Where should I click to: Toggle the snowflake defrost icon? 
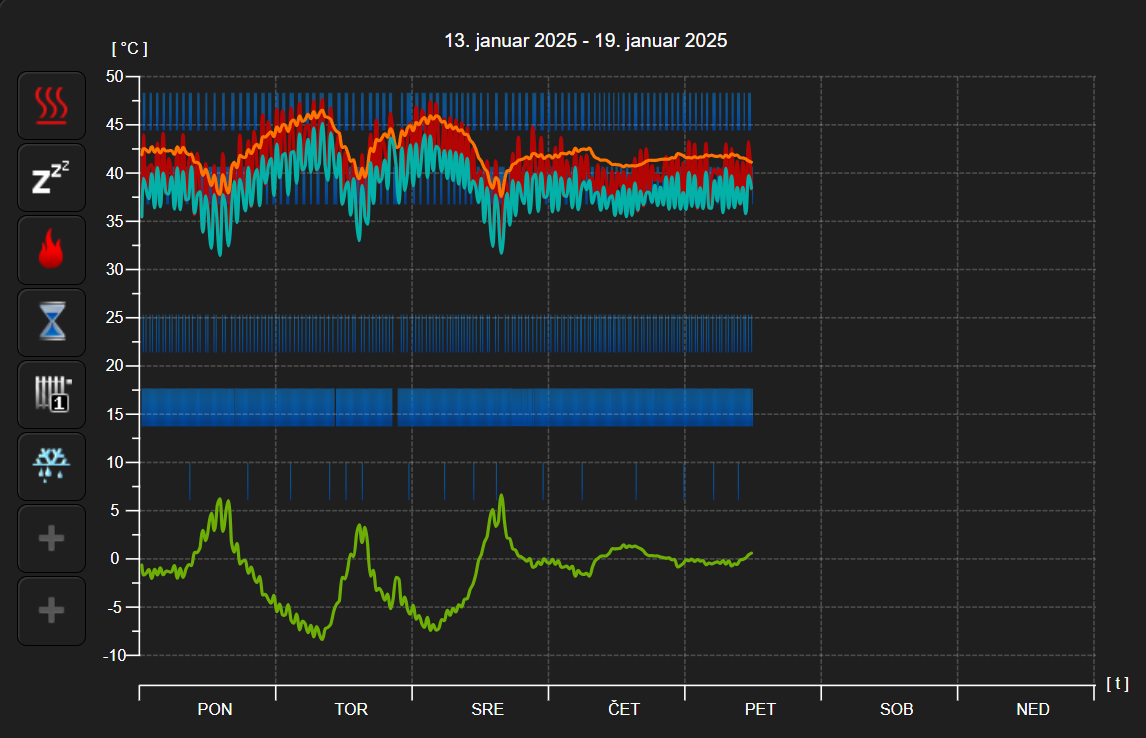[52, 466]
